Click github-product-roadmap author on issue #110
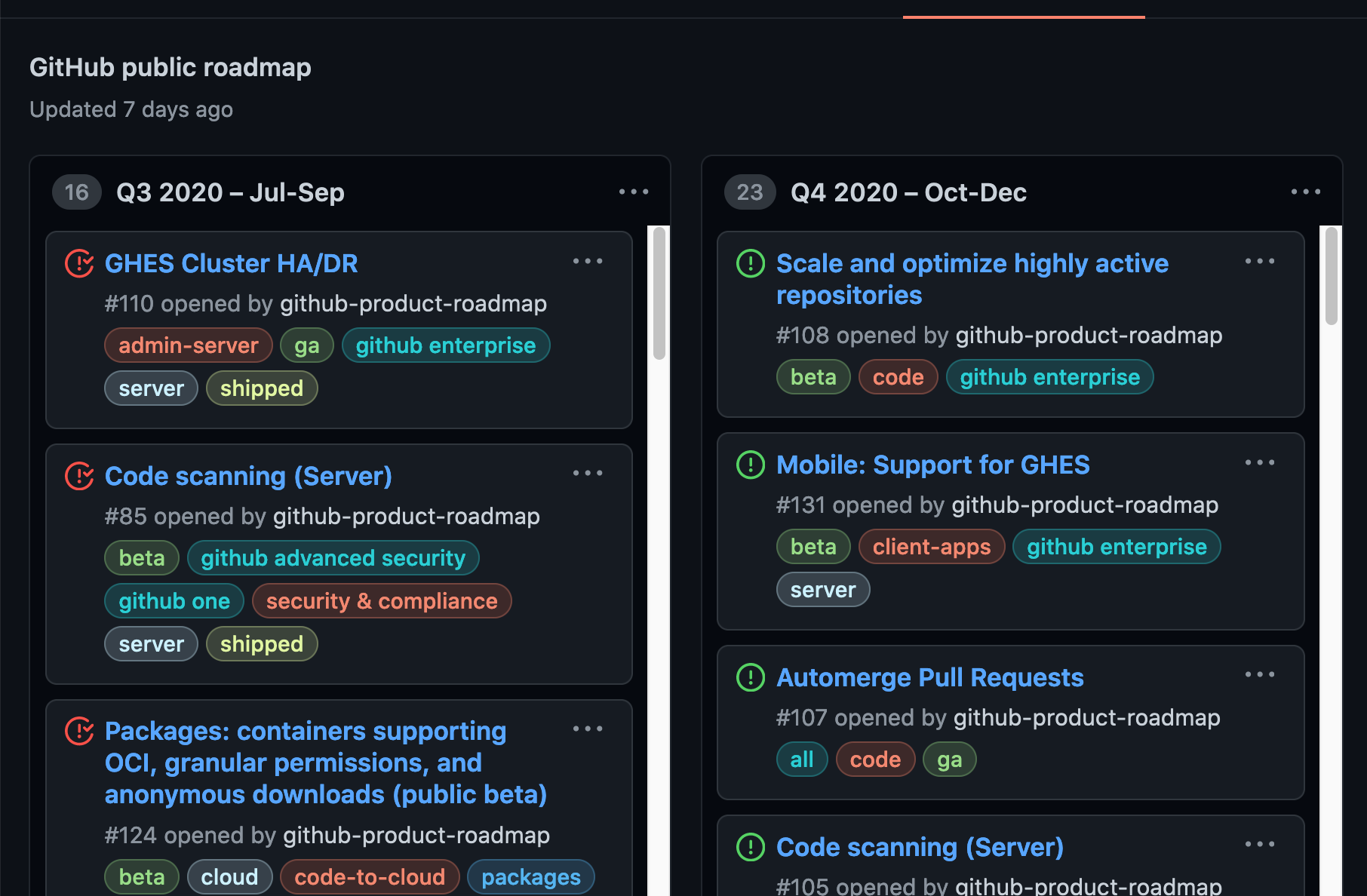This screenshot has width=1367, height=896. tap(413, 303)
